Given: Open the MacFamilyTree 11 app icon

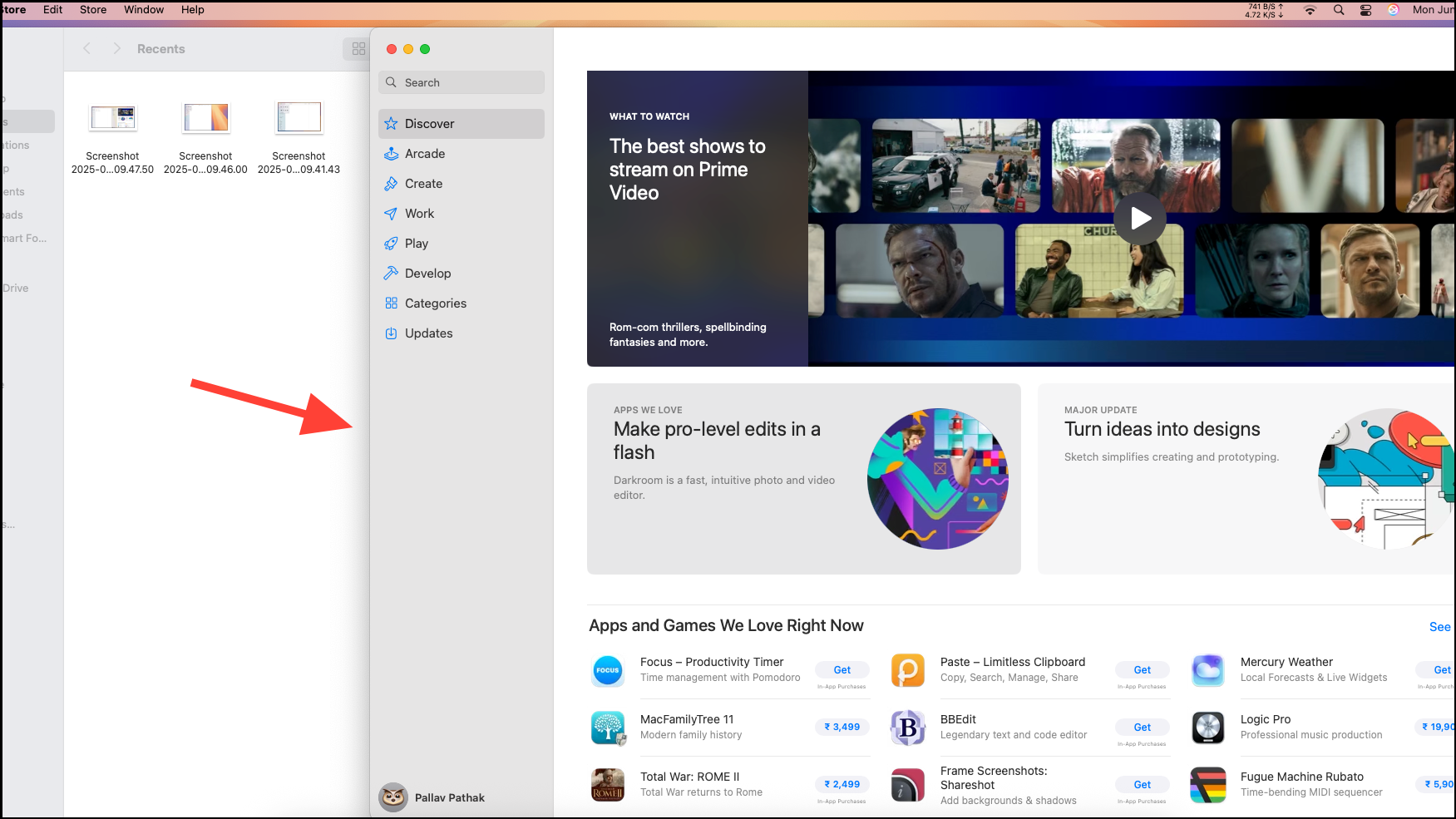Looking at the screenshot, I should click(x=608, y=728).
